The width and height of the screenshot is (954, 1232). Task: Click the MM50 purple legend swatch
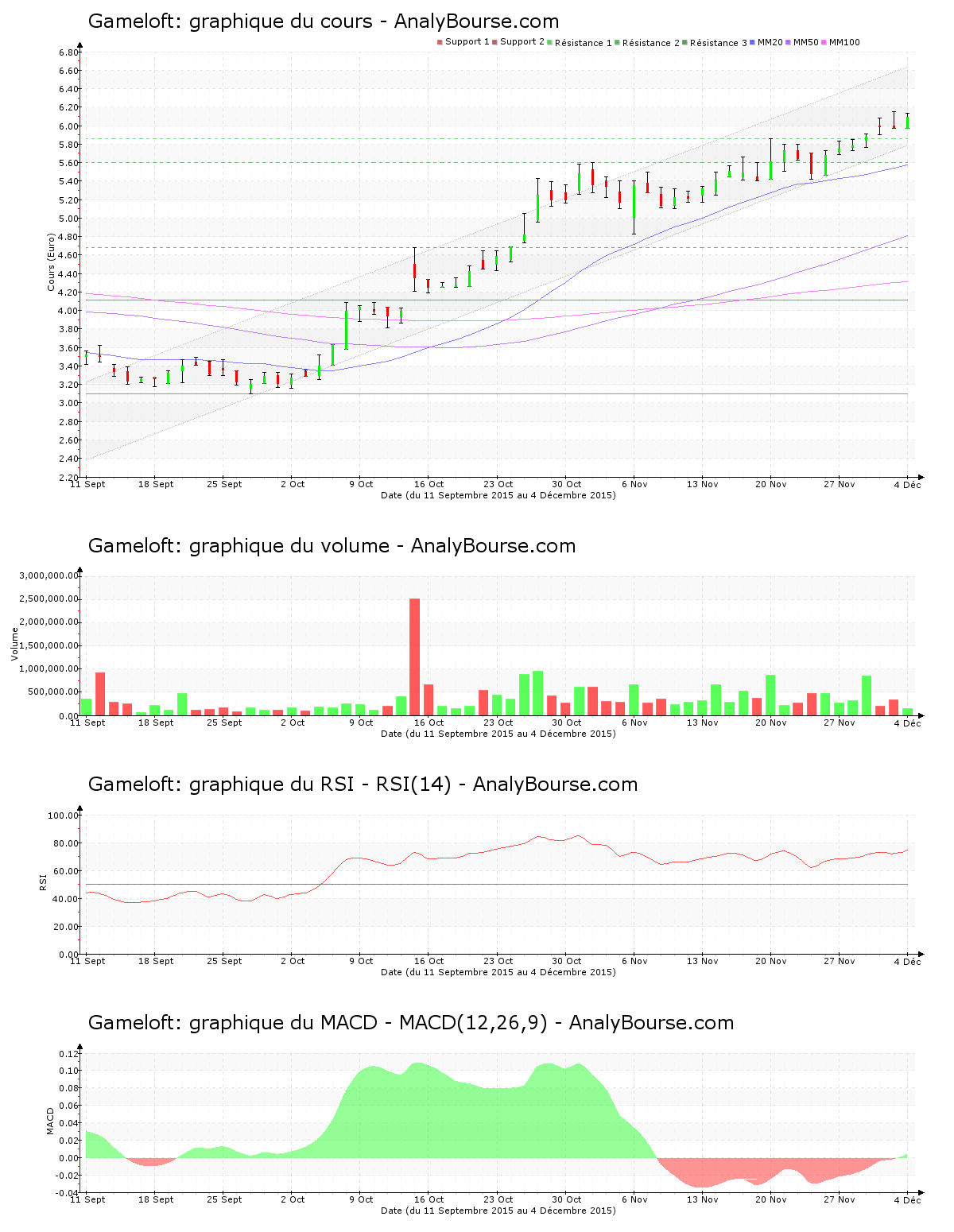(x=789, y=42)
